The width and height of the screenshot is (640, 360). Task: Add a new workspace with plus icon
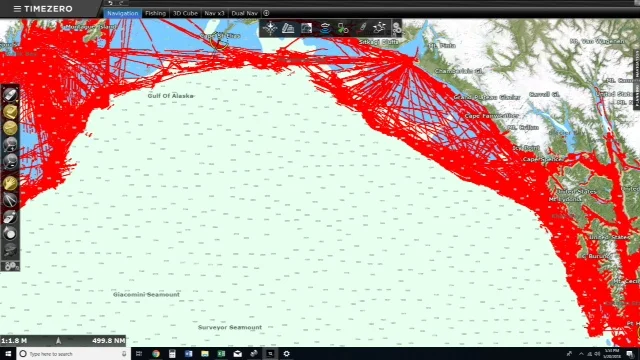click(x=266, y=13)
